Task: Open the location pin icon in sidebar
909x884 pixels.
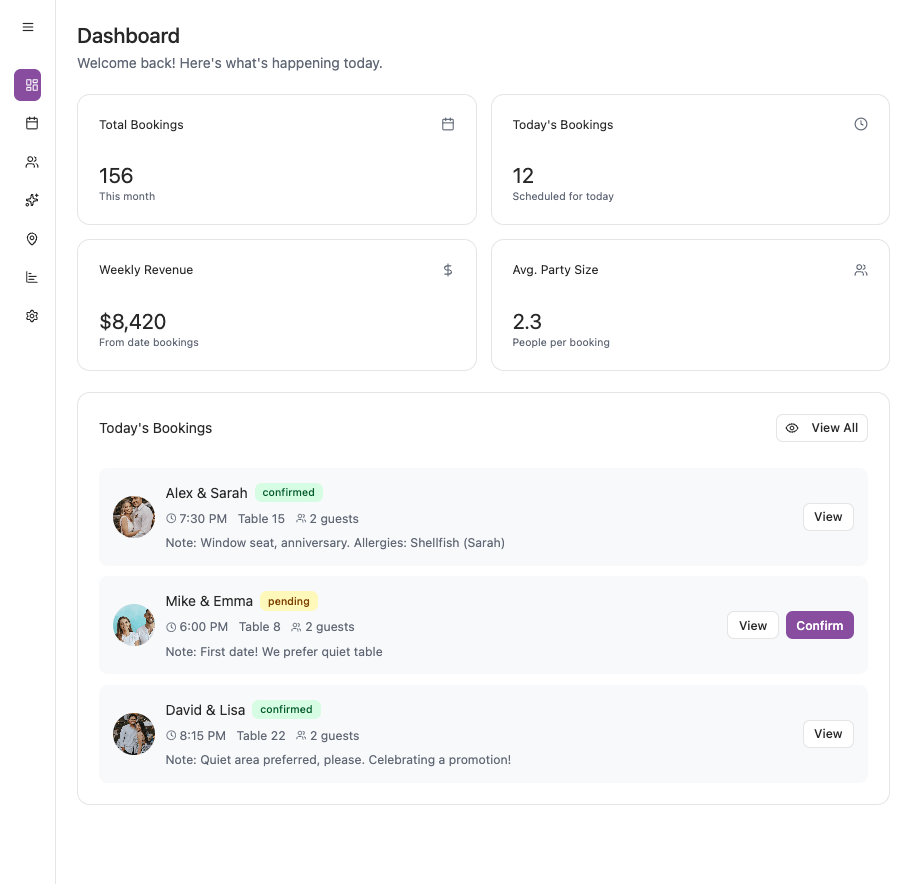Action: point(32,239)
